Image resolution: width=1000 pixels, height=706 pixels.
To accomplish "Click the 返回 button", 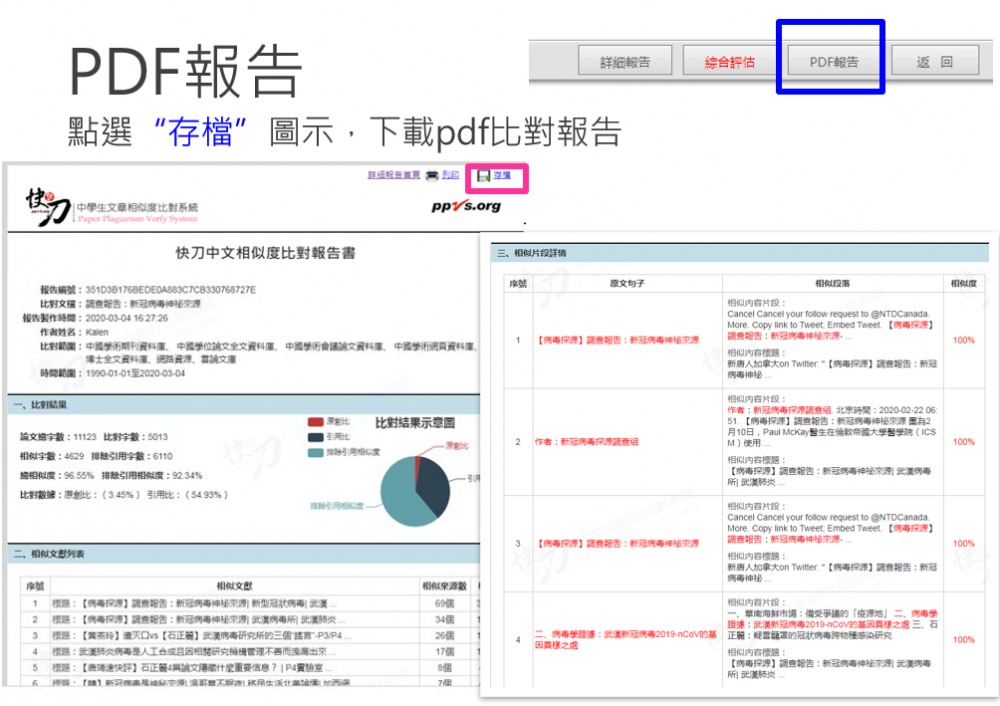I will pos(934,62).
